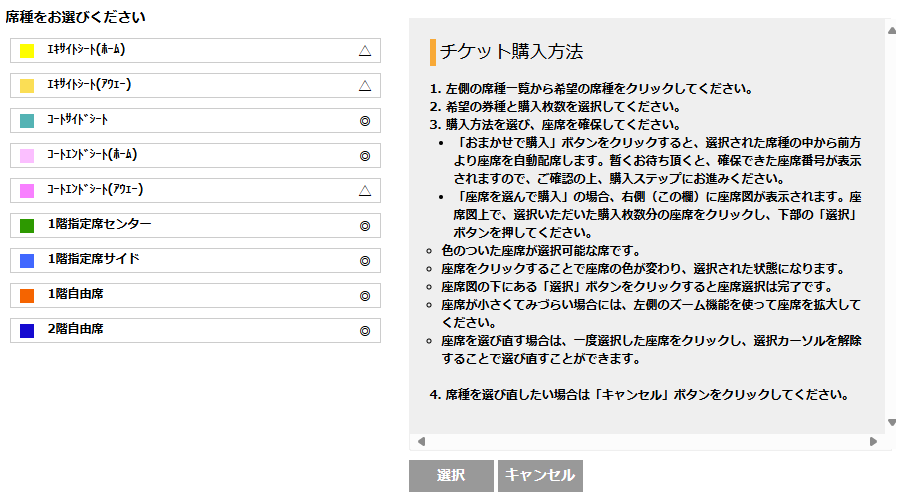Click the scroll-up arrow of instructions panel

(891, 30)
